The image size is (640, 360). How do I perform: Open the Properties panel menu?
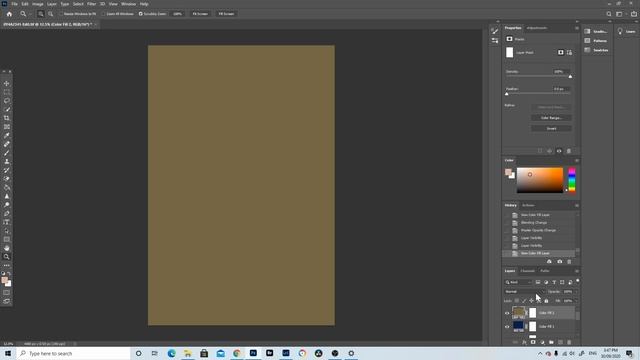[577, 28]
